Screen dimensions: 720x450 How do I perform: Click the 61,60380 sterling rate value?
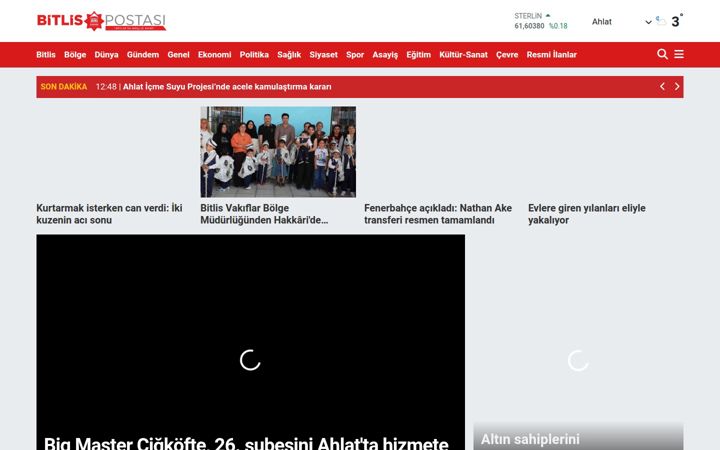[x=529, y=26]
